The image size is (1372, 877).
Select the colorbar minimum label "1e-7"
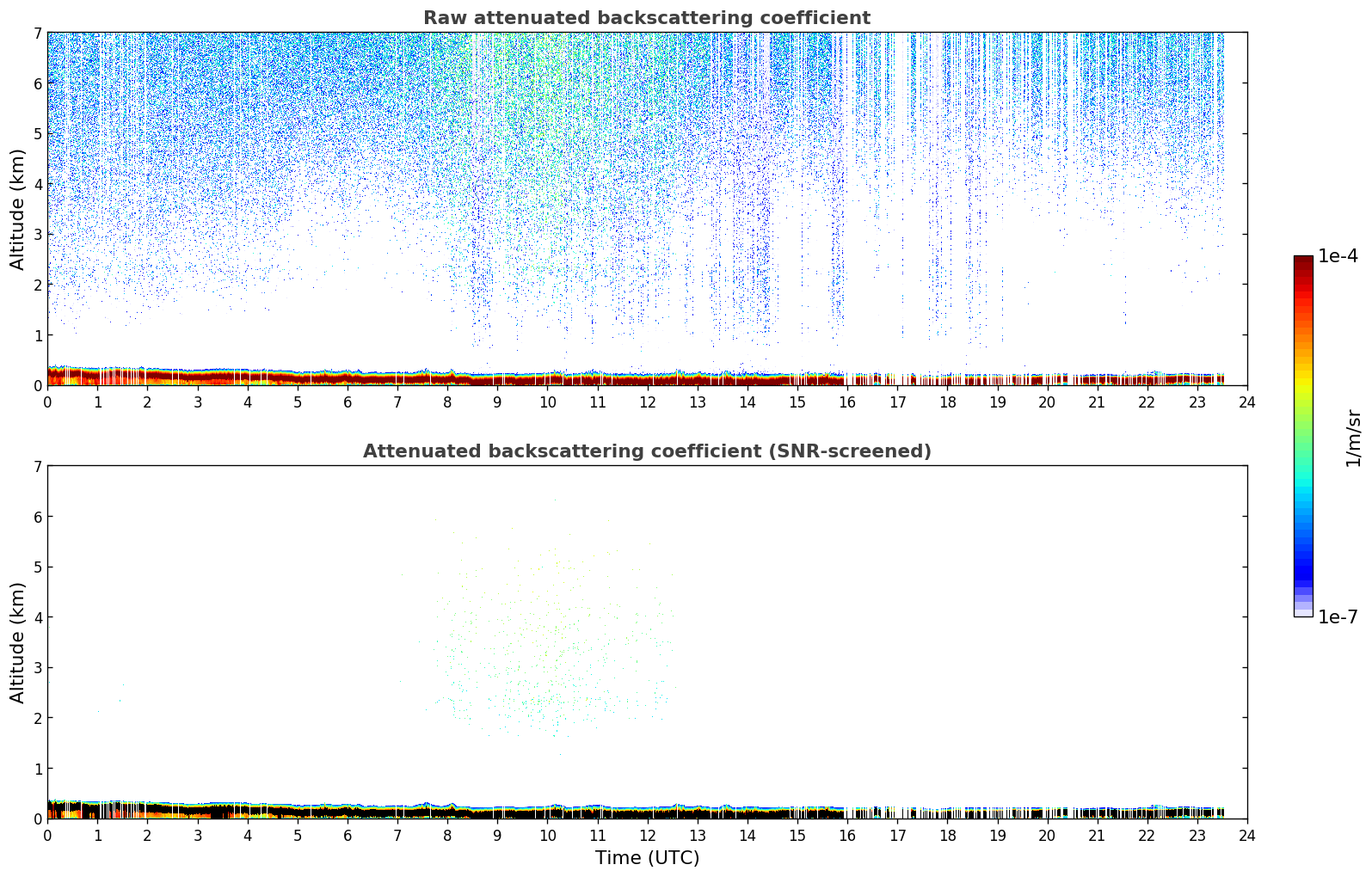(x=1338, y=617)
